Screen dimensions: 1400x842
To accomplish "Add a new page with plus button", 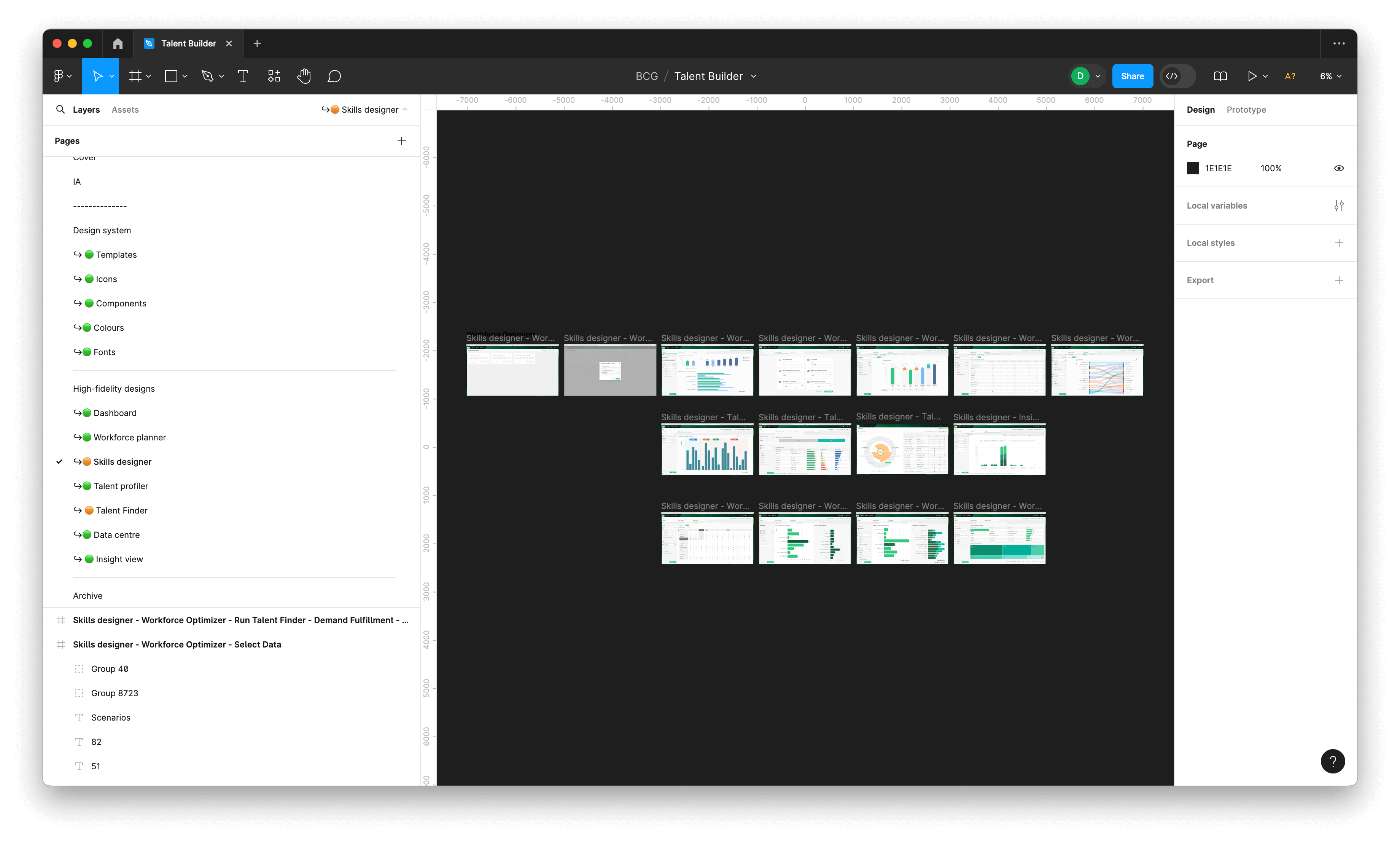I will [401, 141].
